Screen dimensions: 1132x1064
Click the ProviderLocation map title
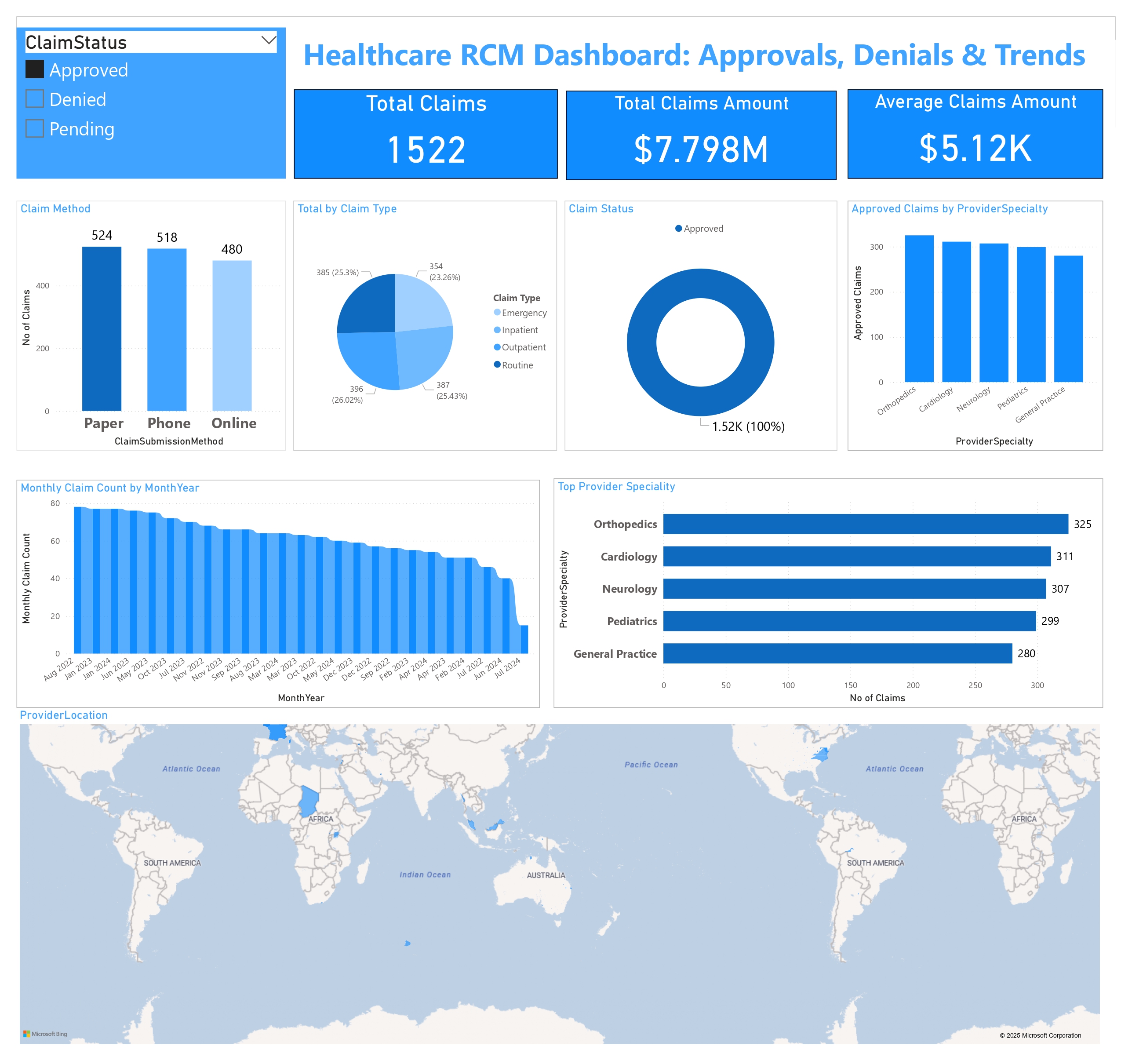64,715
